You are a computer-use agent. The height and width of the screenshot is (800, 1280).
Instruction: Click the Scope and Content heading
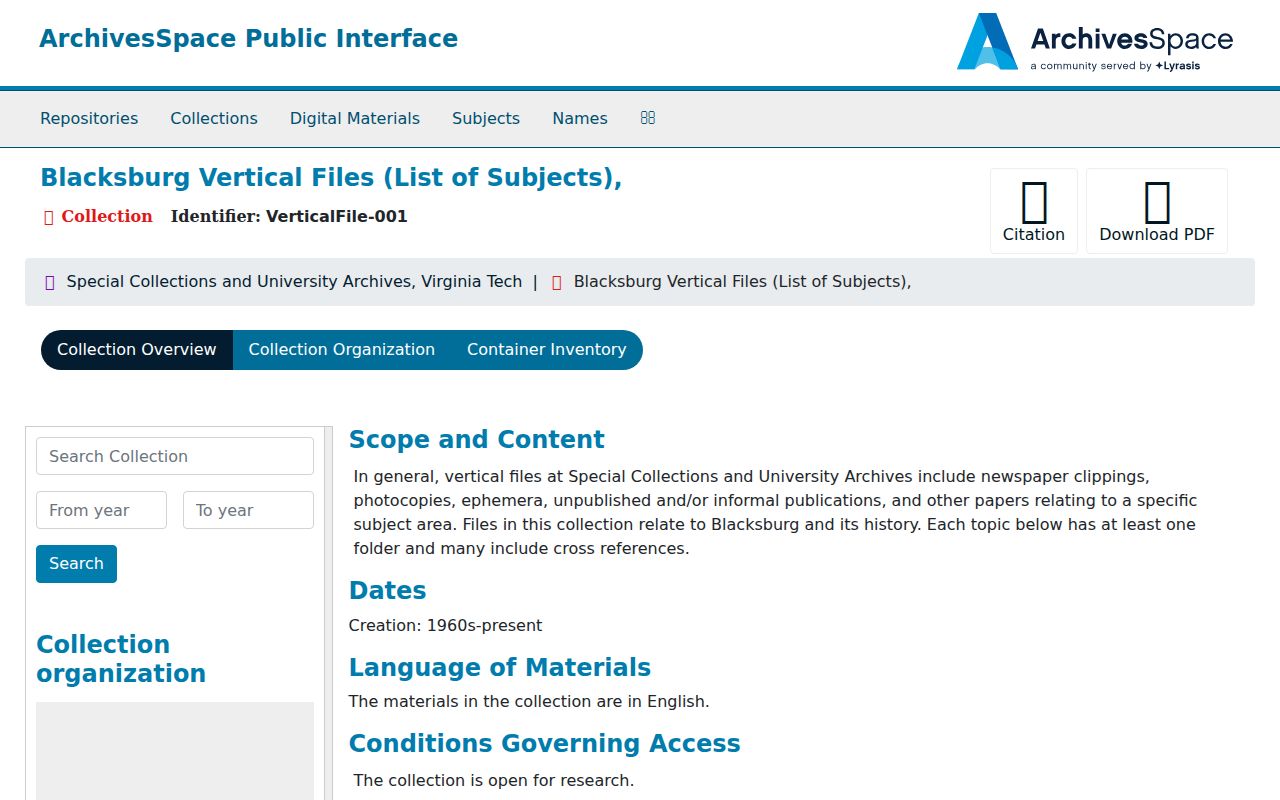[x=477, y=440]
